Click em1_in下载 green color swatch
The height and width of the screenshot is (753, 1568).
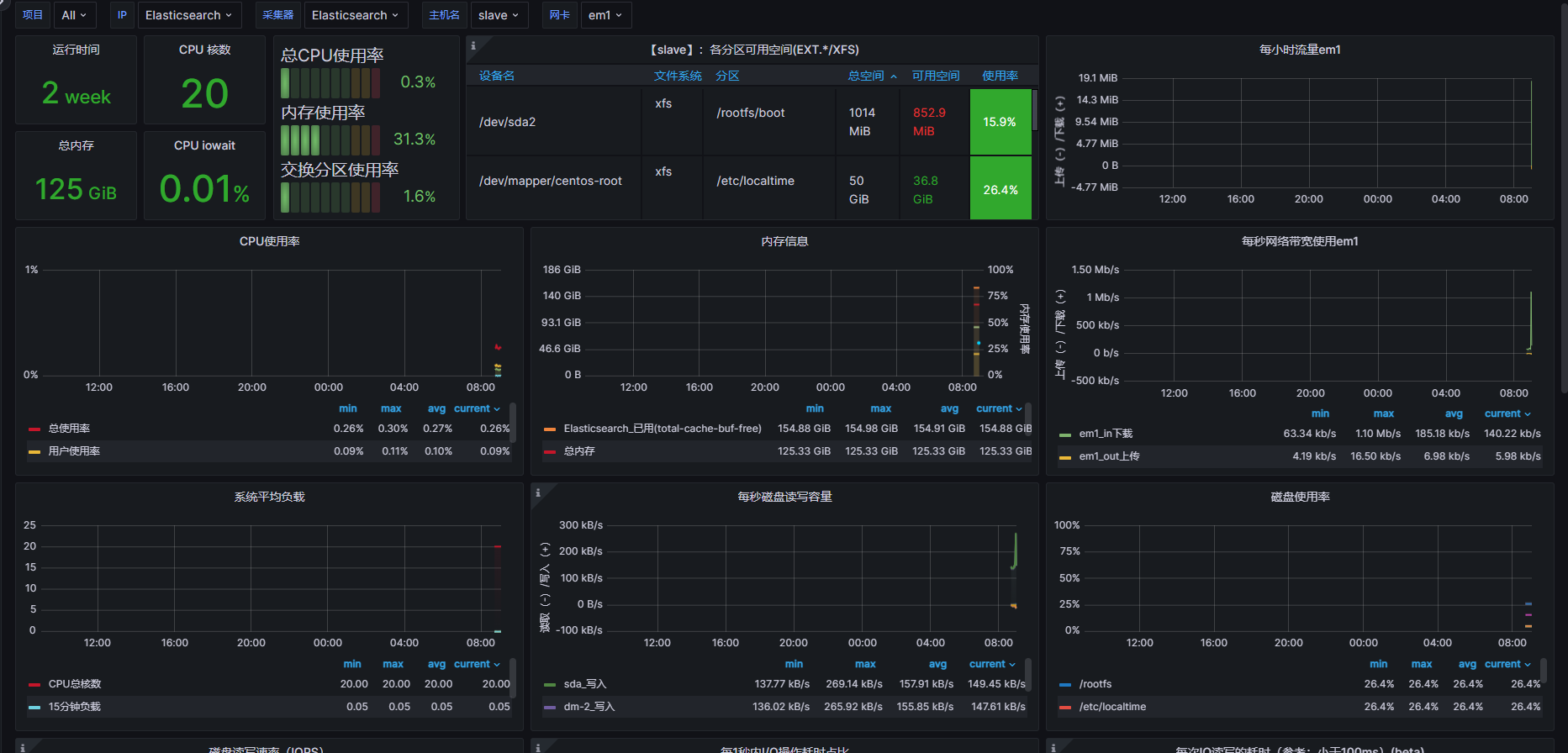pyautogui.click(x=1065, y=434)
